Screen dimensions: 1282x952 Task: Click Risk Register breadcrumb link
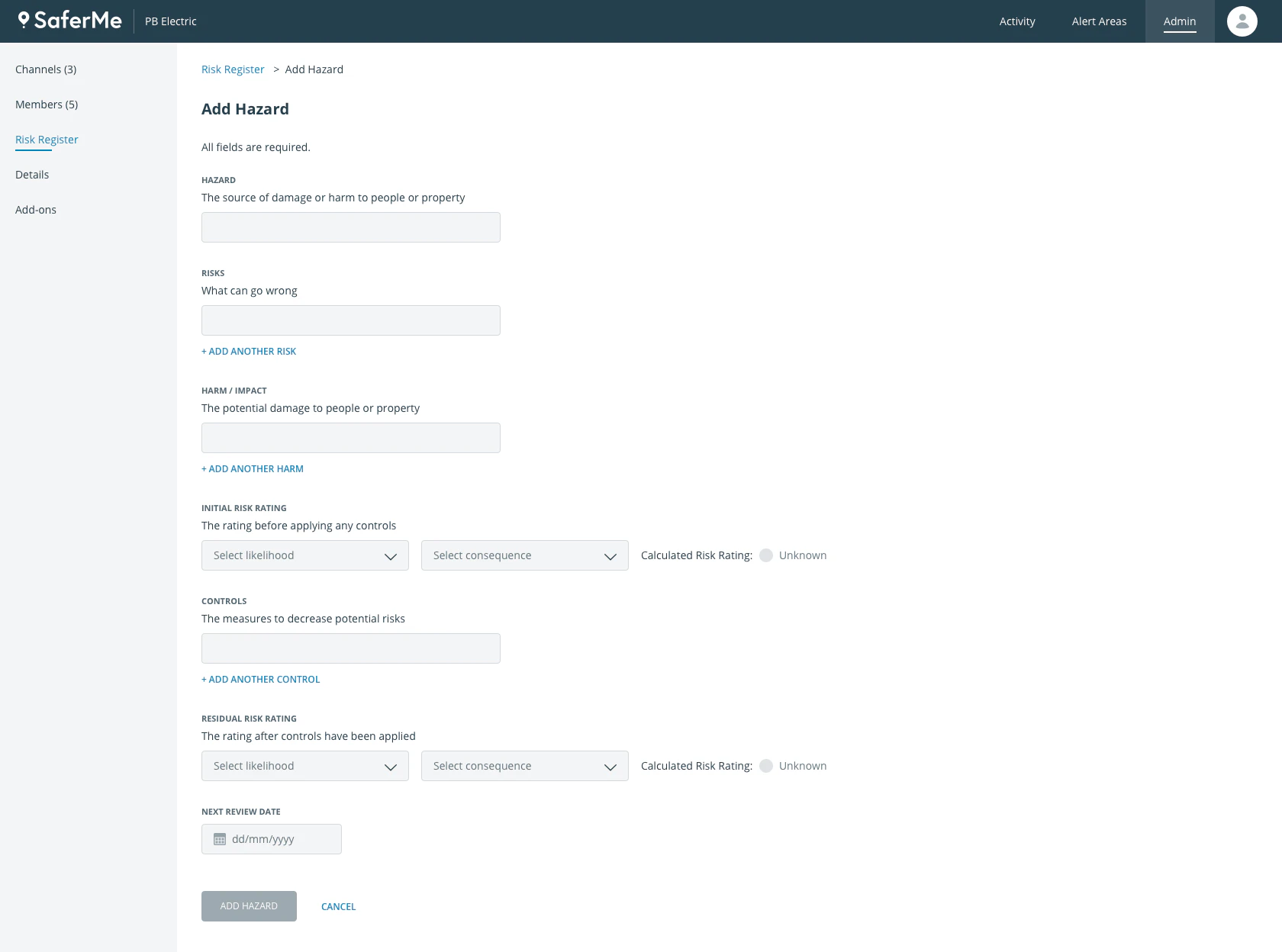pos(233,69)
